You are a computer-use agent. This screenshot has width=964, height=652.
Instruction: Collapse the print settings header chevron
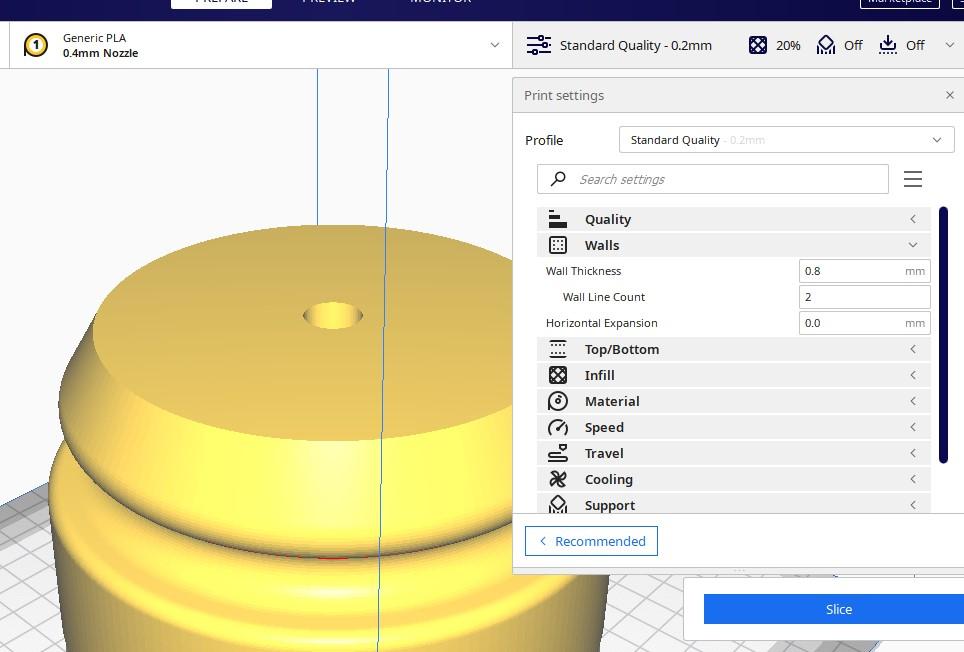tap(949, 45)
